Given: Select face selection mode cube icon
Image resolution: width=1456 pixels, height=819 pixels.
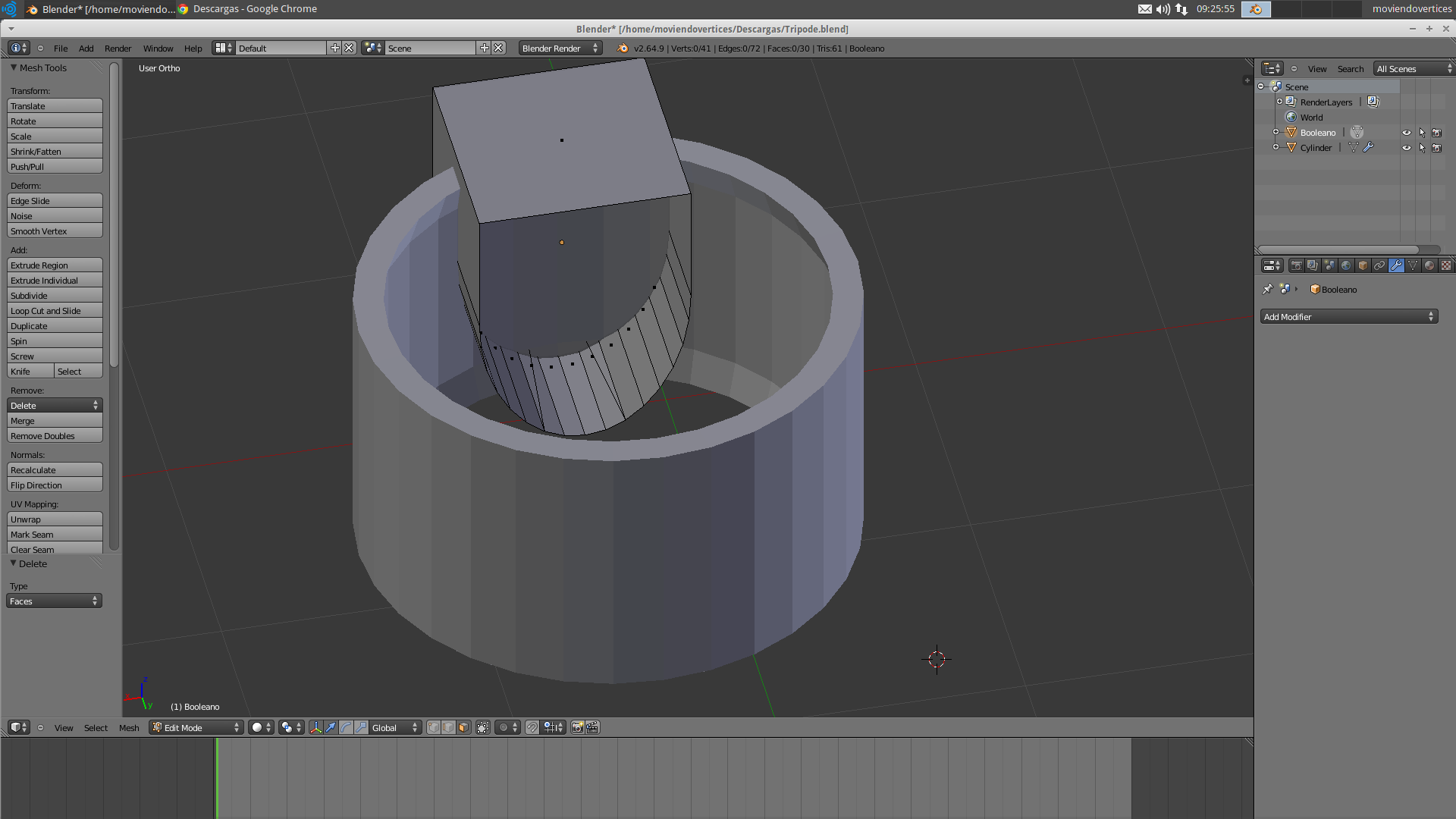Looking at the screenshot, I should (x=463, y=727).
